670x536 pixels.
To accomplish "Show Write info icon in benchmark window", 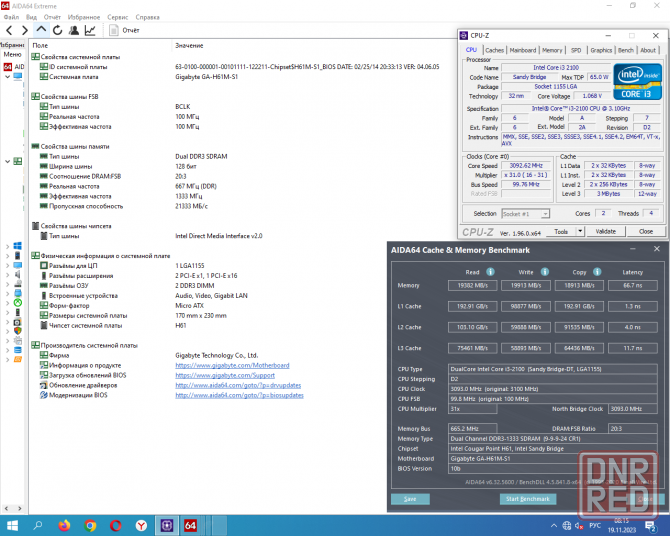I will click(545, 272).
